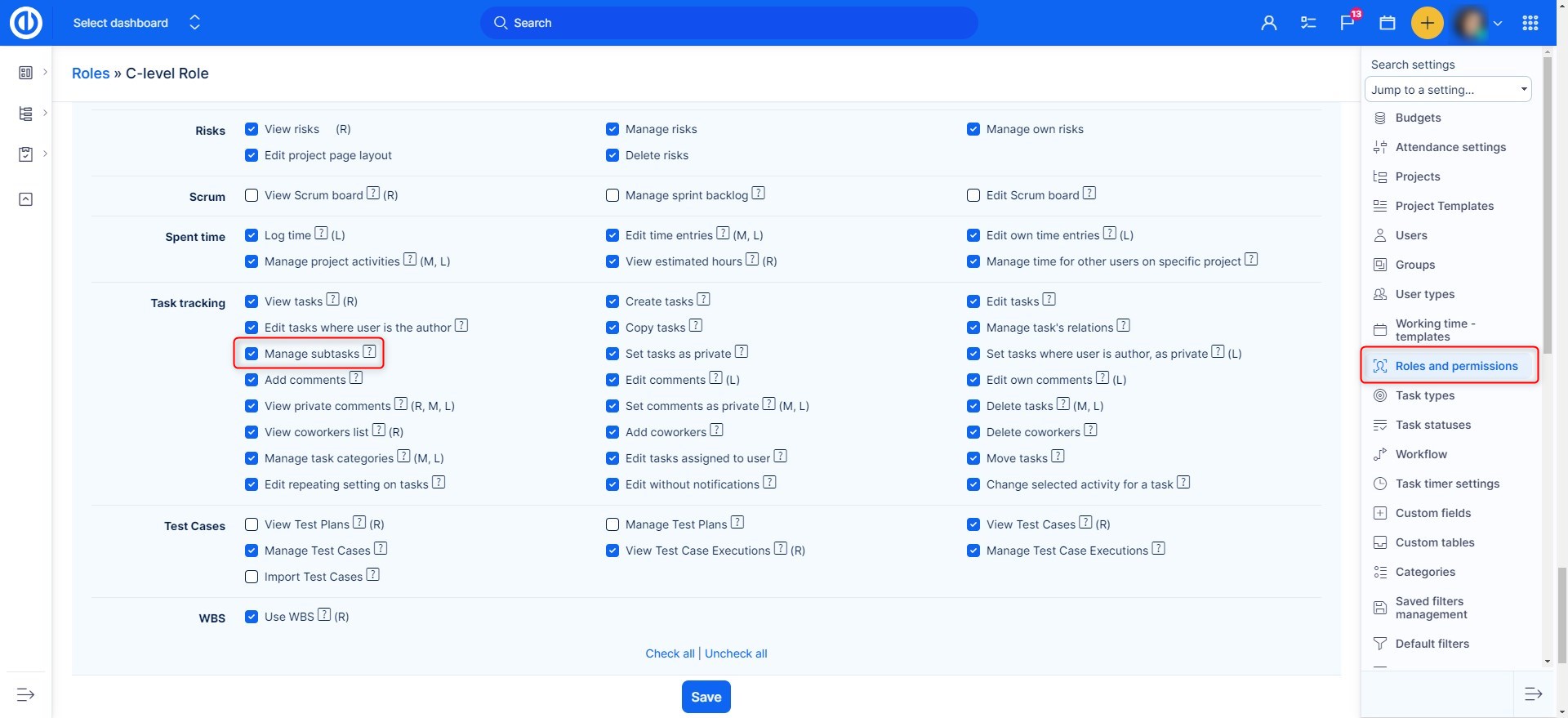Expand the Select dashboard chooser
This screenshot has width=1568, height=718.
[136, 23]
